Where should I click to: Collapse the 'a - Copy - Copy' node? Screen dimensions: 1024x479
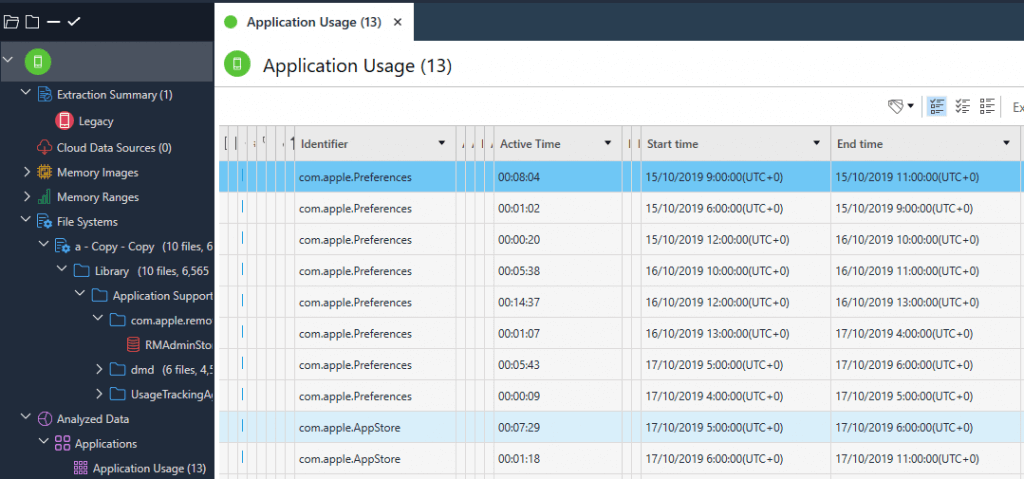pyautogui.click(x=44, y=244)
